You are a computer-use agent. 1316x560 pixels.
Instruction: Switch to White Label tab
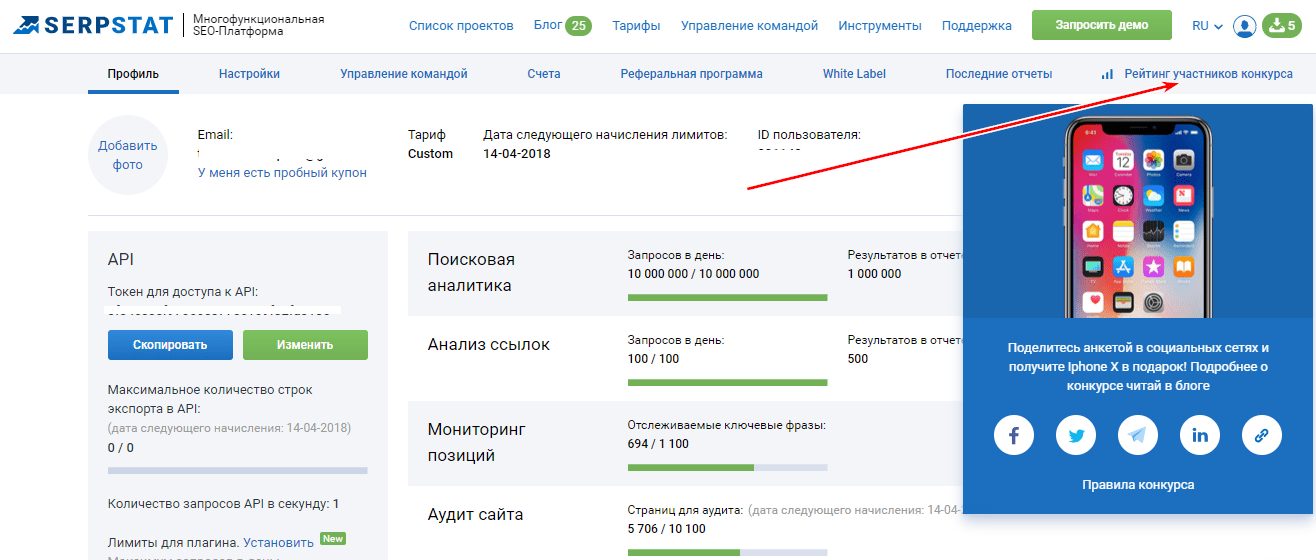pos(854,74)
